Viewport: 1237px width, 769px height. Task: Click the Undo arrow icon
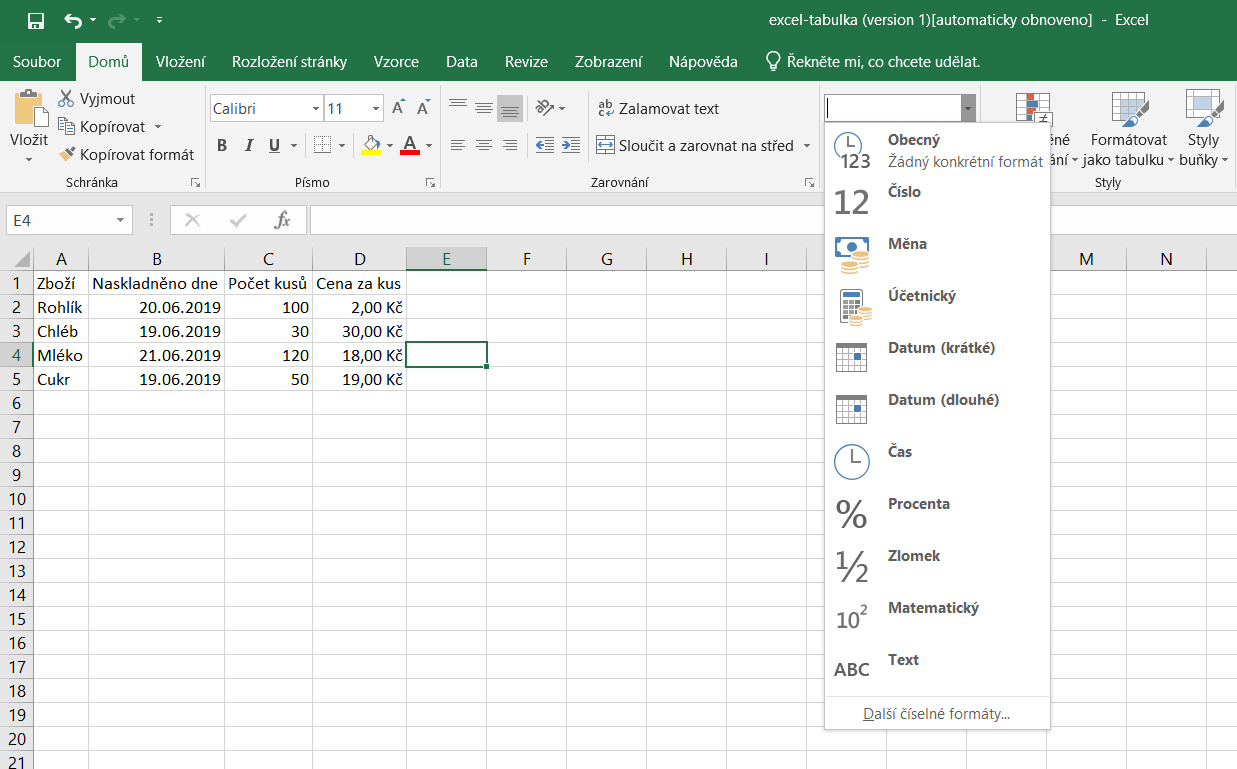73,20
